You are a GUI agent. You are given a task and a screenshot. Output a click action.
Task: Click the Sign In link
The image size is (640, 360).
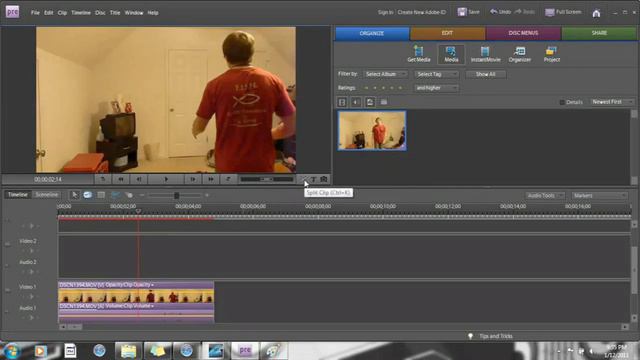pos(385,12)
